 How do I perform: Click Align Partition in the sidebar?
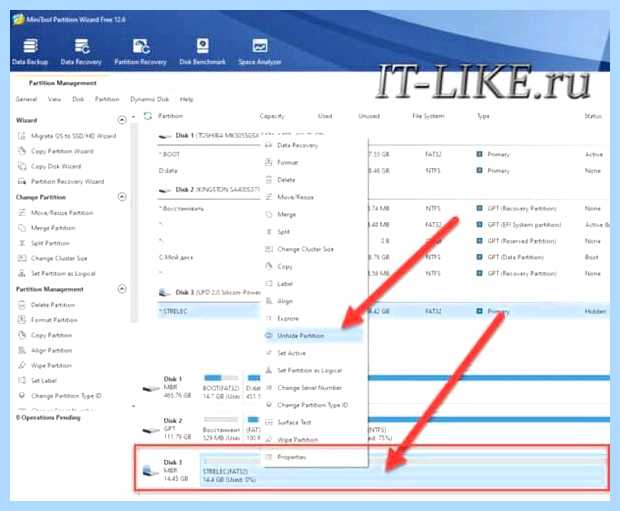pos(45,350)
